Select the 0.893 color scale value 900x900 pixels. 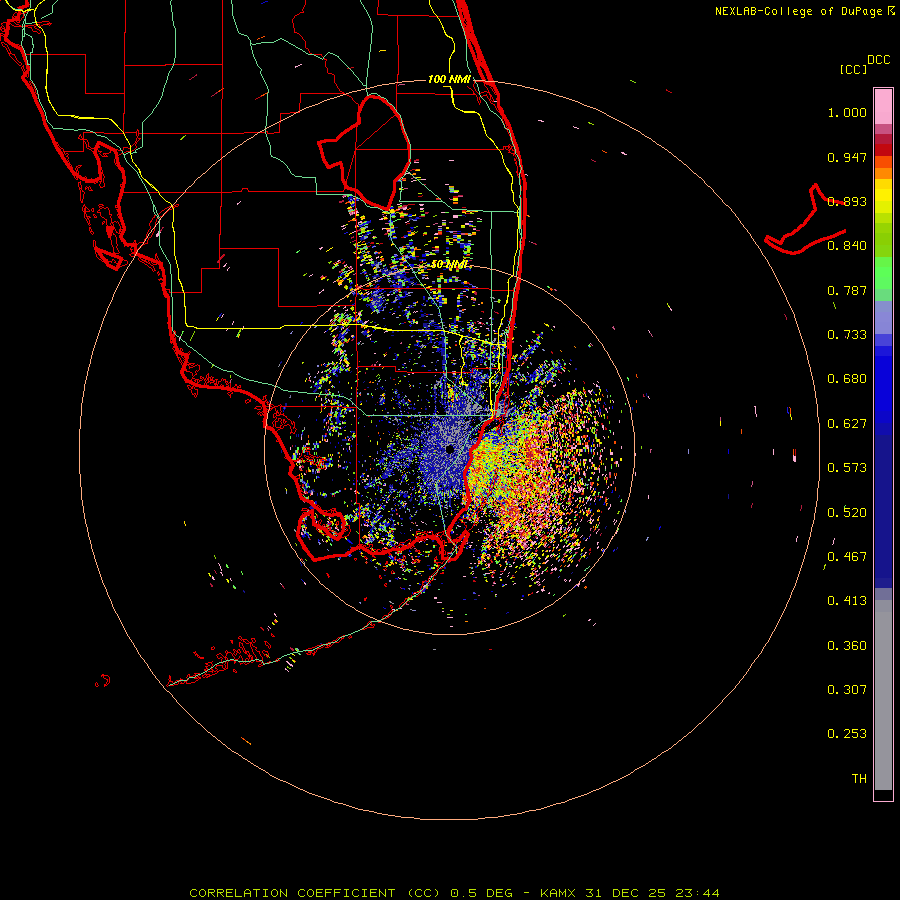(x=847, y=201)
